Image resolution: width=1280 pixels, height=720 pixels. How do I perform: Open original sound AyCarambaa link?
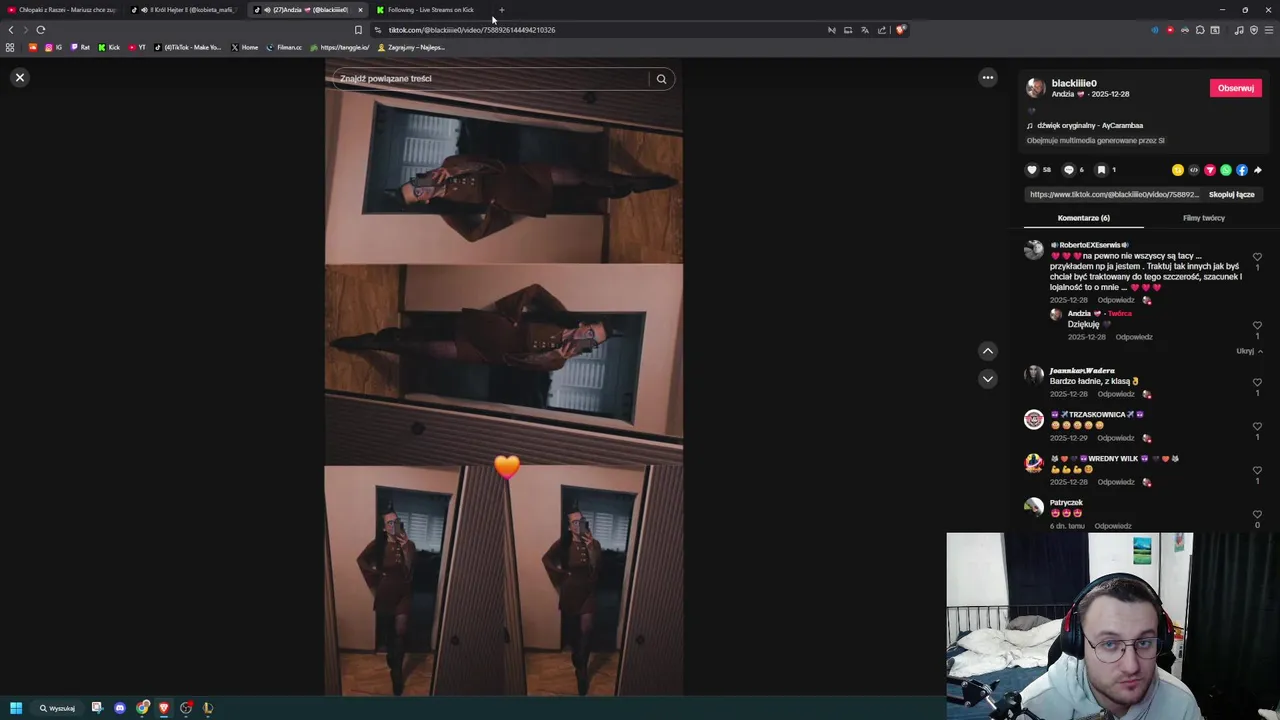pyautogui.click(x=1090, y=126)
